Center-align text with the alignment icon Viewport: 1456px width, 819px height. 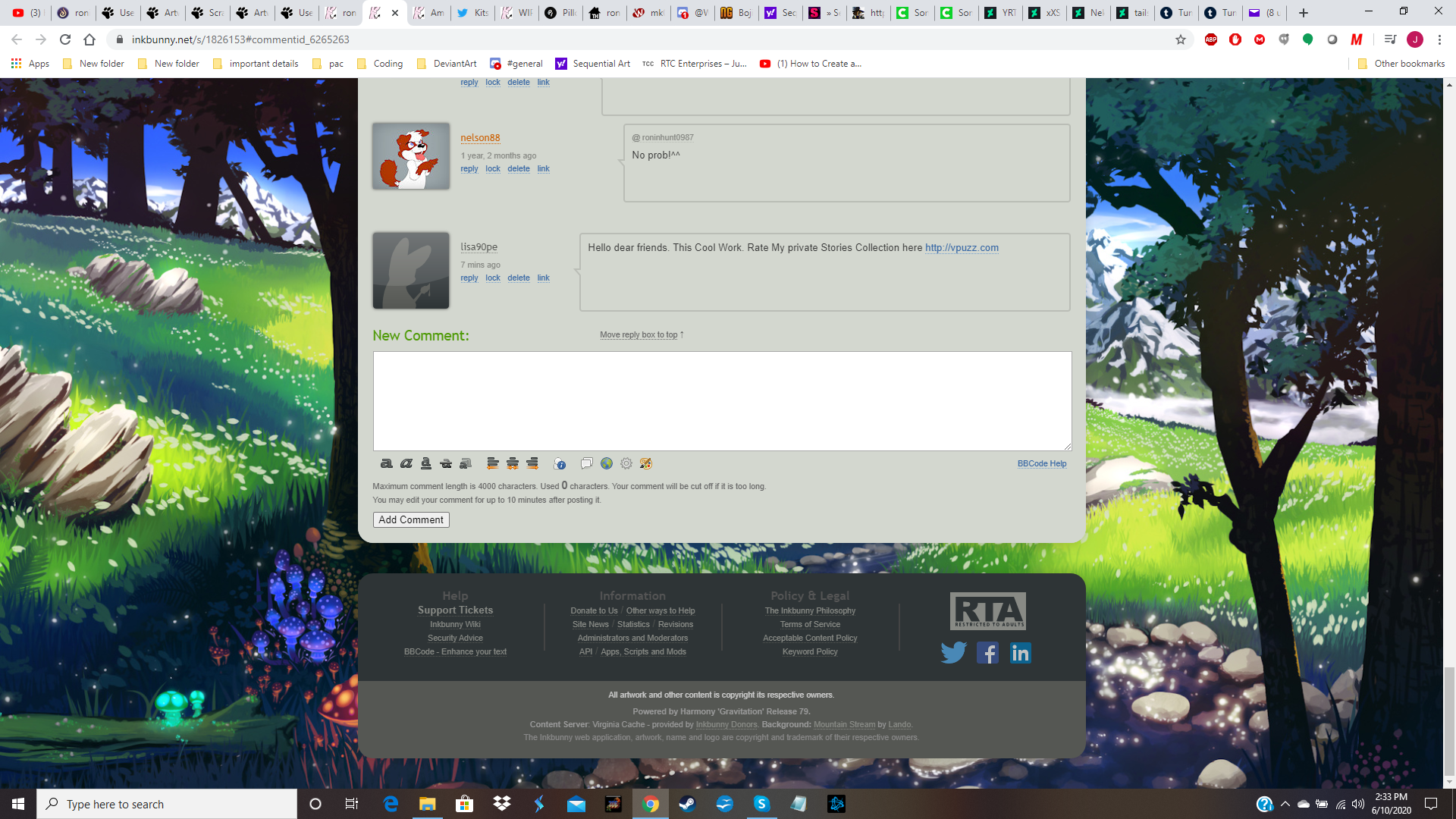513,463
